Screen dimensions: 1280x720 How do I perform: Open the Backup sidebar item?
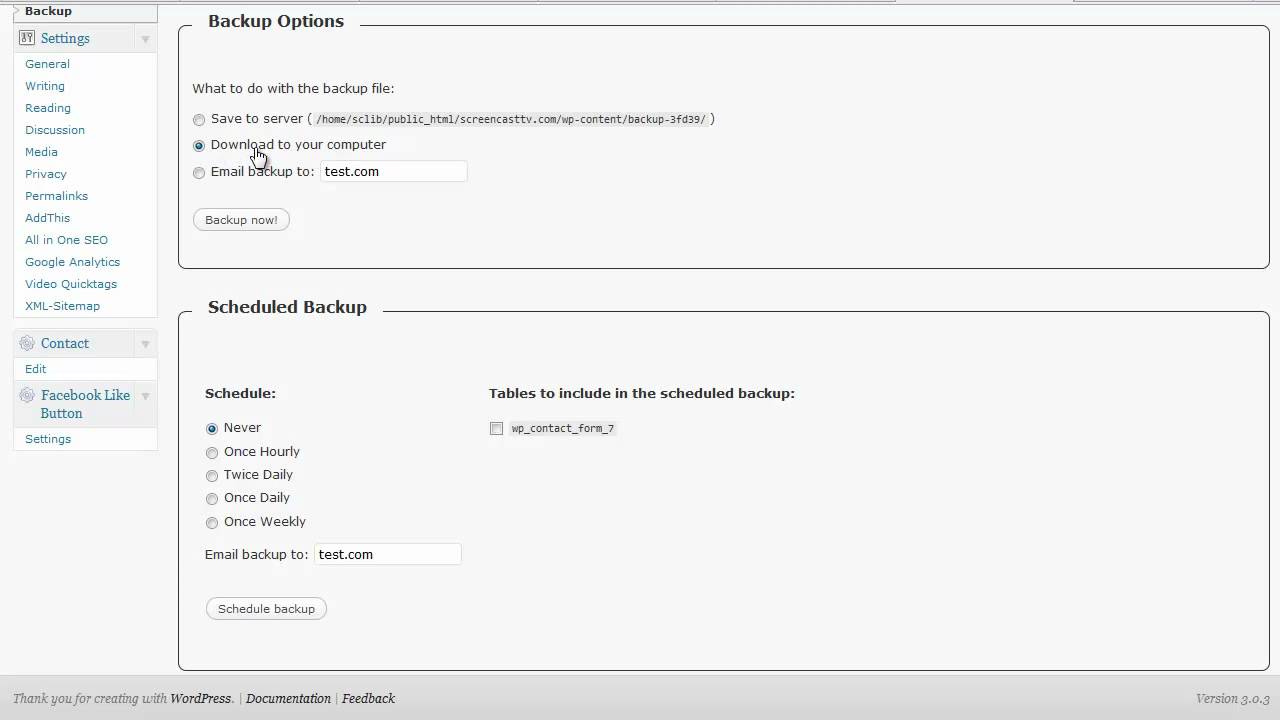coord(48,11)
